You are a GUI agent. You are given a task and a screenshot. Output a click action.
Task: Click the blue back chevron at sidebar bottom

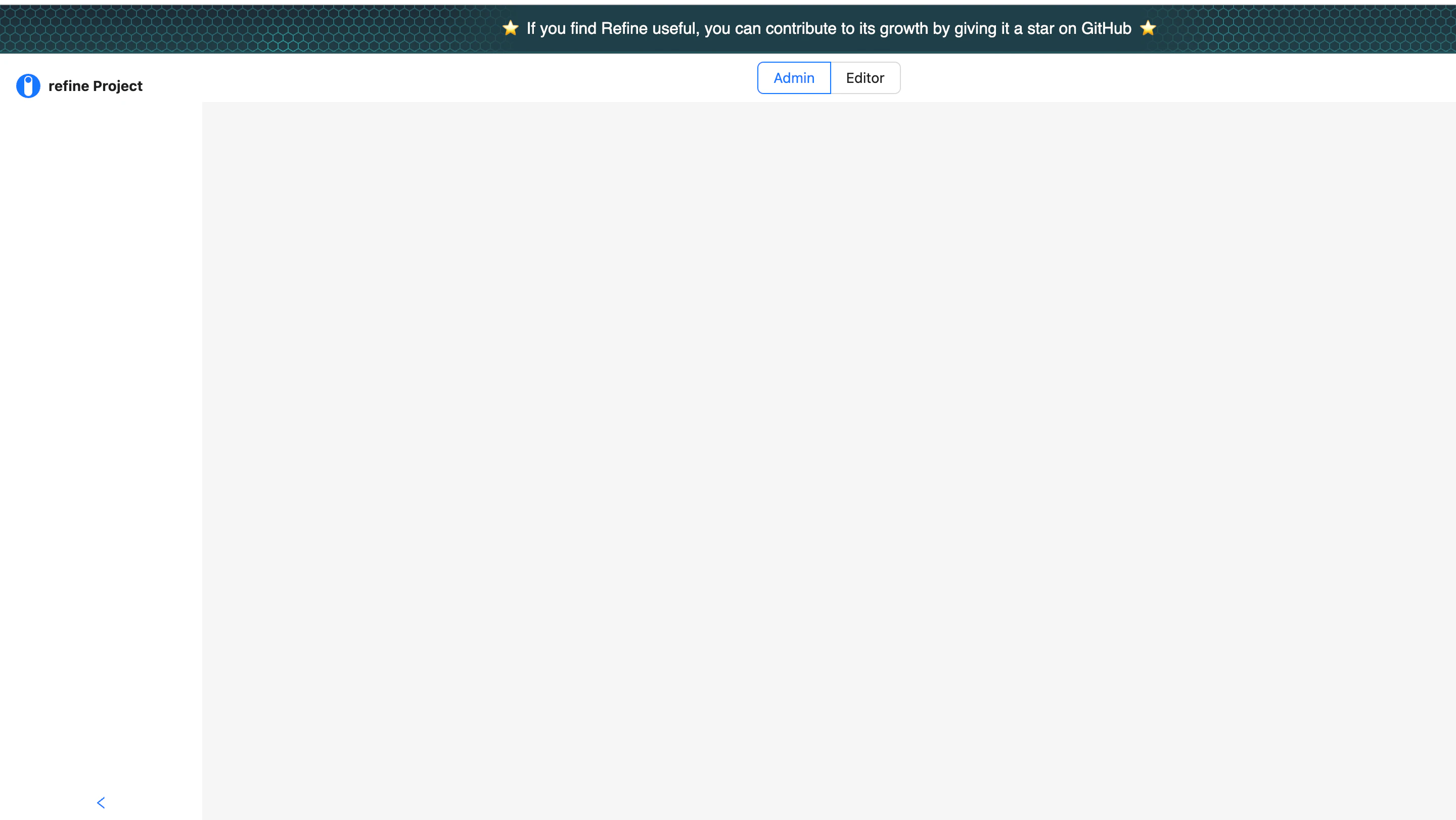click(x=101, y=802)
